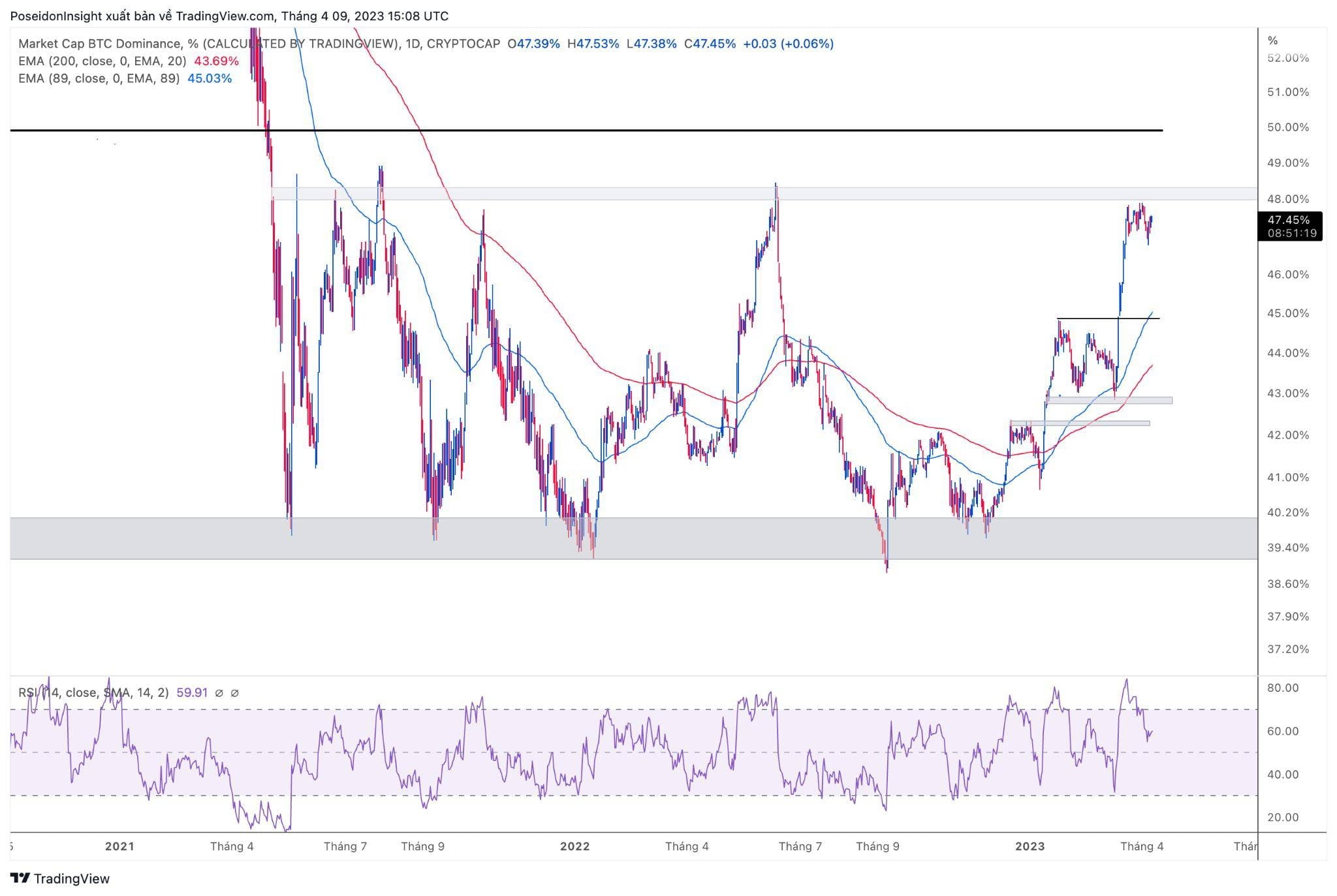Click the 2021 label on time axis
Image resolution: width=1337 pixels, height=896 pixels.
pyautogui.click(x=119, y=846)
